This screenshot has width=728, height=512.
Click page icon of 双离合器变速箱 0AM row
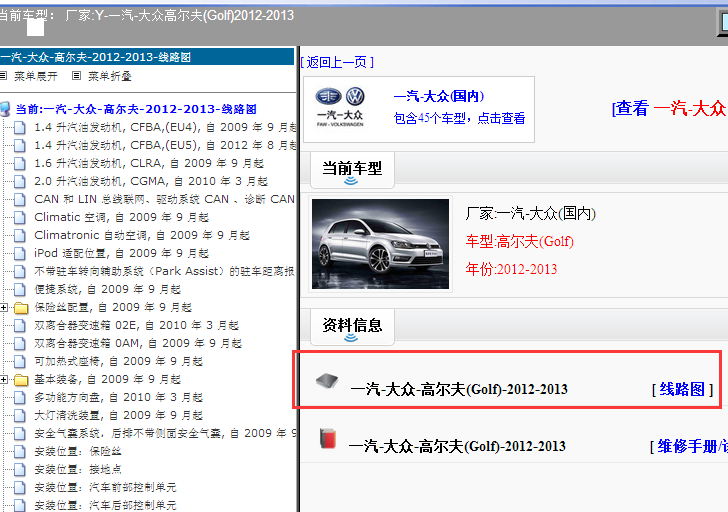click(20, 343)
